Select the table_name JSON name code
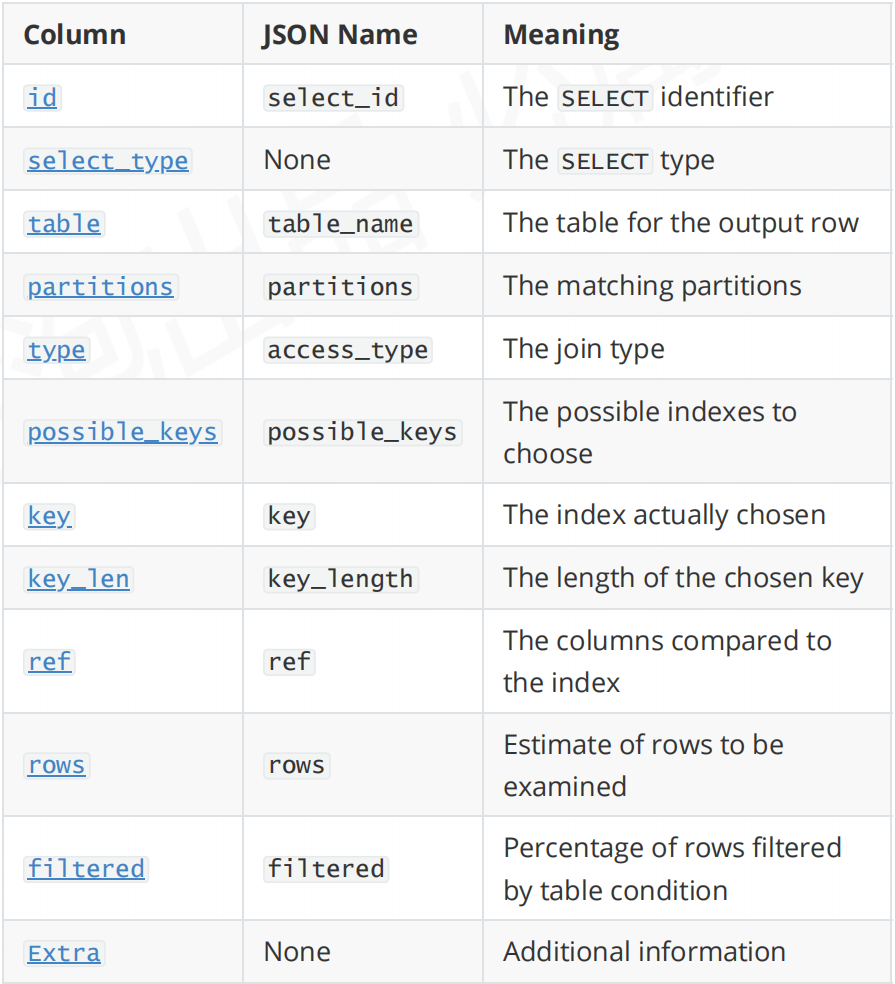 pos(341,224)
